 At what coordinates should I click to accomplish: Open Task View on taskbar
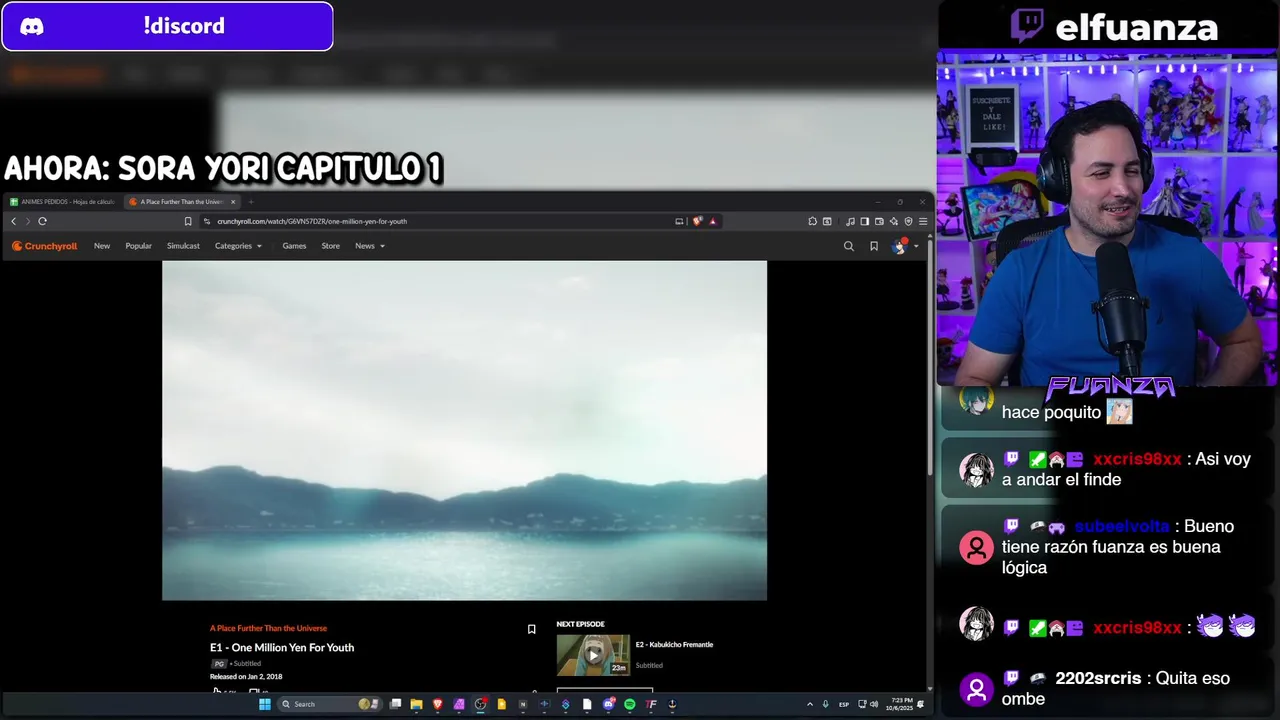coord(395,704)
